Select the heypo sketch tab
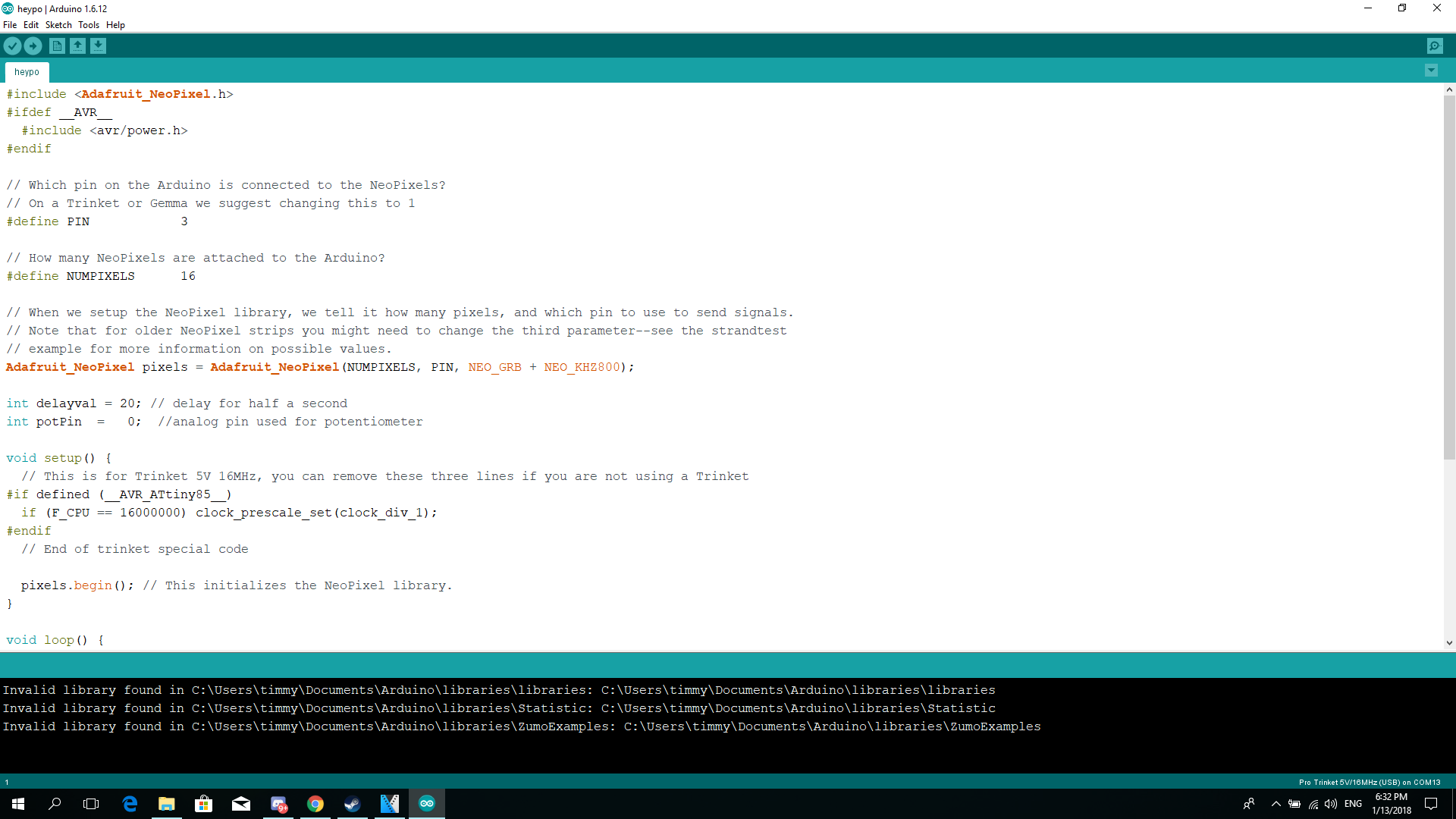The height and width of the screenshot is (819, 1456). 27,71
